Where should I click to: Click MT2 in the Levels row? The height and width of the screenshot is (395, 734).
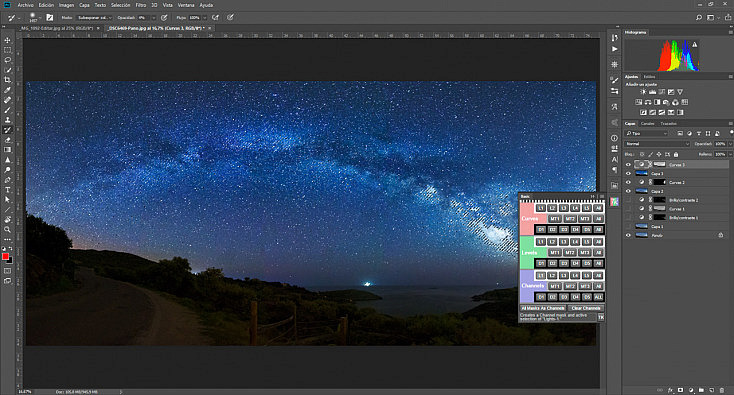pos(570,253)
